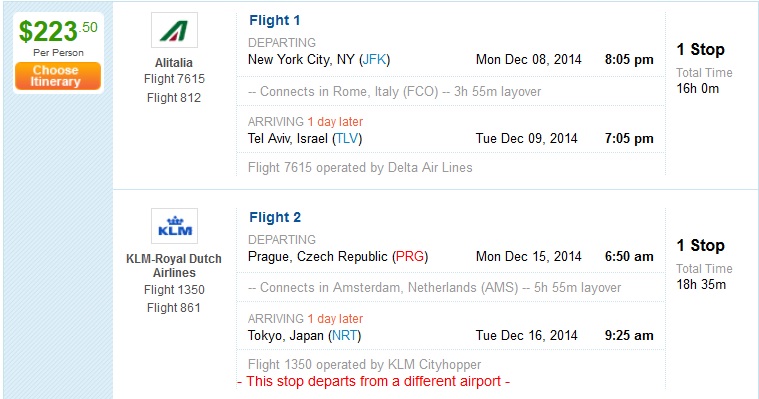Select the Flight 1 heading
Viewport: 759px width, 399px height.
pyautogui.click(x=274, y=20)
